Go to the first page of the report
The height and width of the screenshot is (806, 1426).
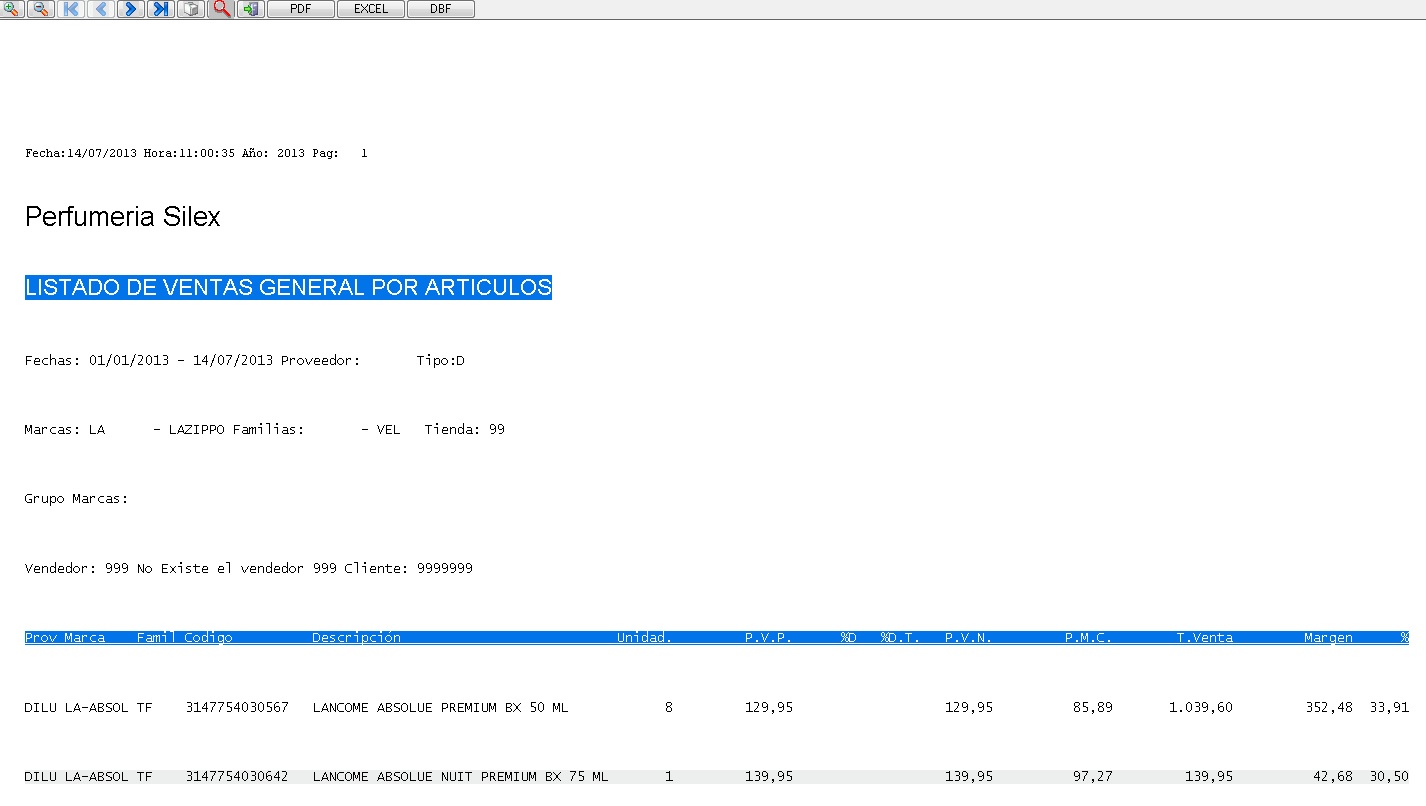71,9
